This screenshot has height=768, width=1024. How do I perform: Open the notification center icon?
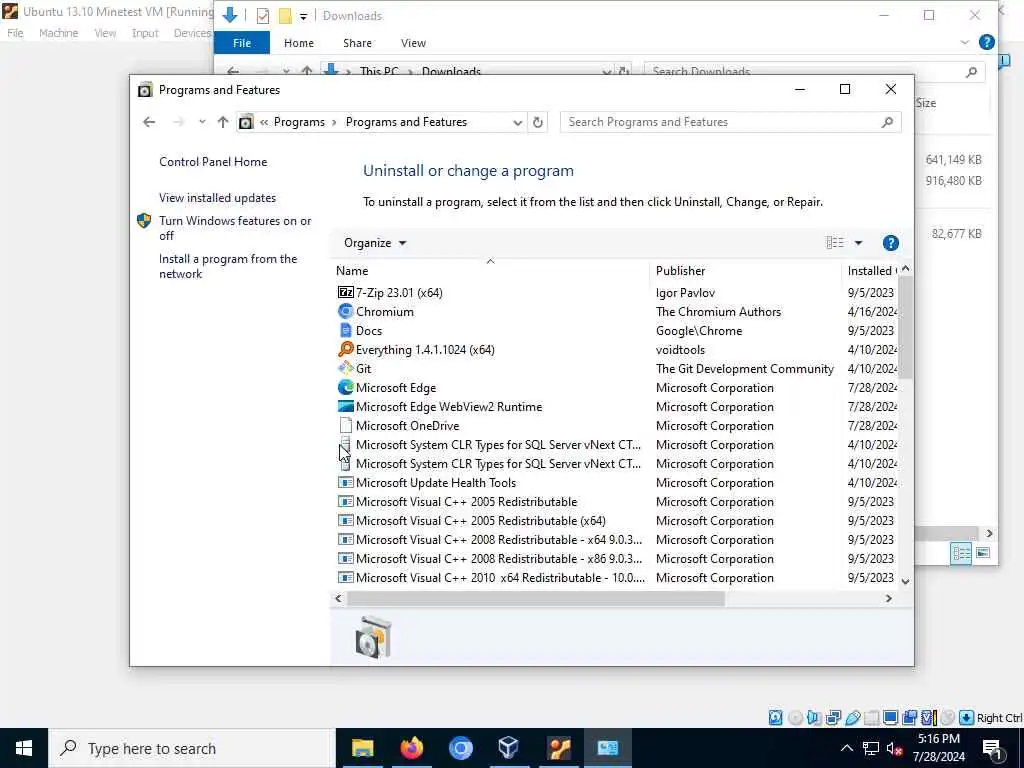992,748
